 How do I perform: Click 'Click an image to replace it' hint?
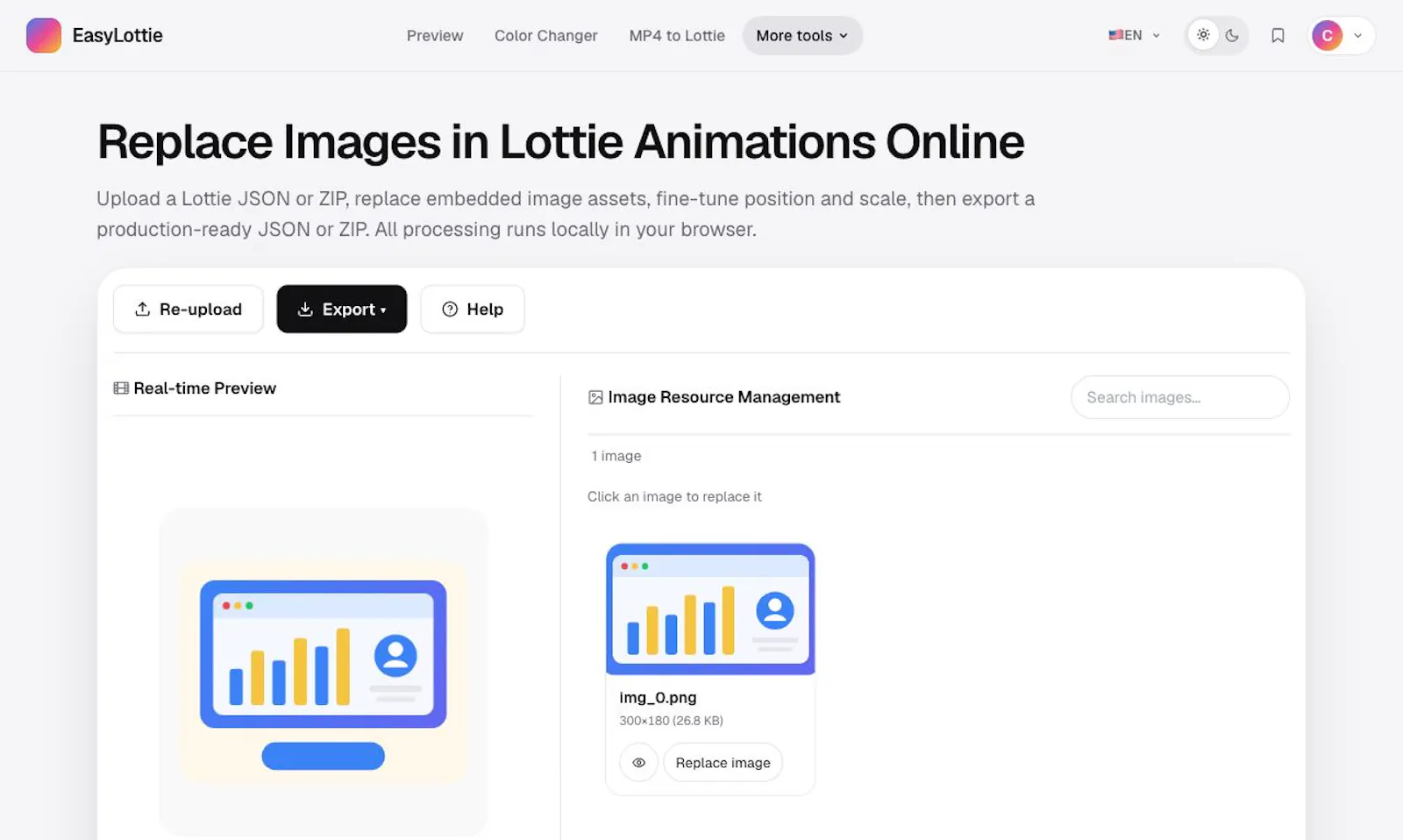(x=674, y=496)
